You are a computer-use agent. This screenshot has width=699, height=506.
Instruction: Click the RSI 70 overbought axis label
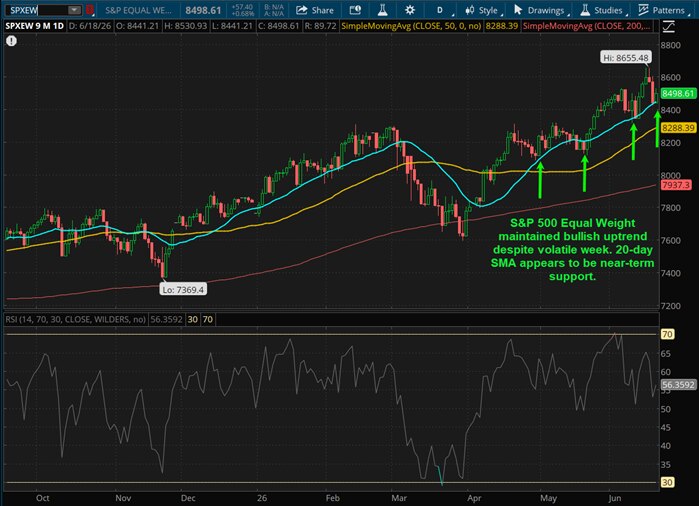(x=667, y=334)
